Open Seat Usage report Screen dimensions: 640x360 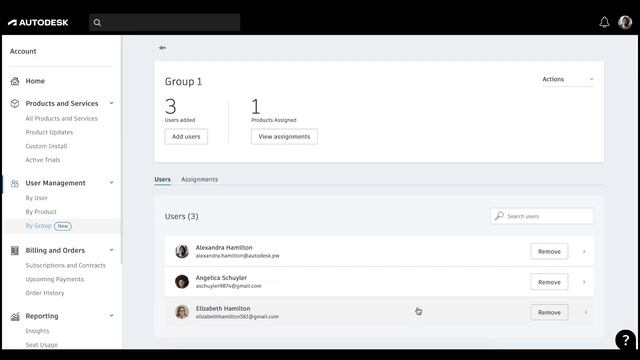point(41,344)
